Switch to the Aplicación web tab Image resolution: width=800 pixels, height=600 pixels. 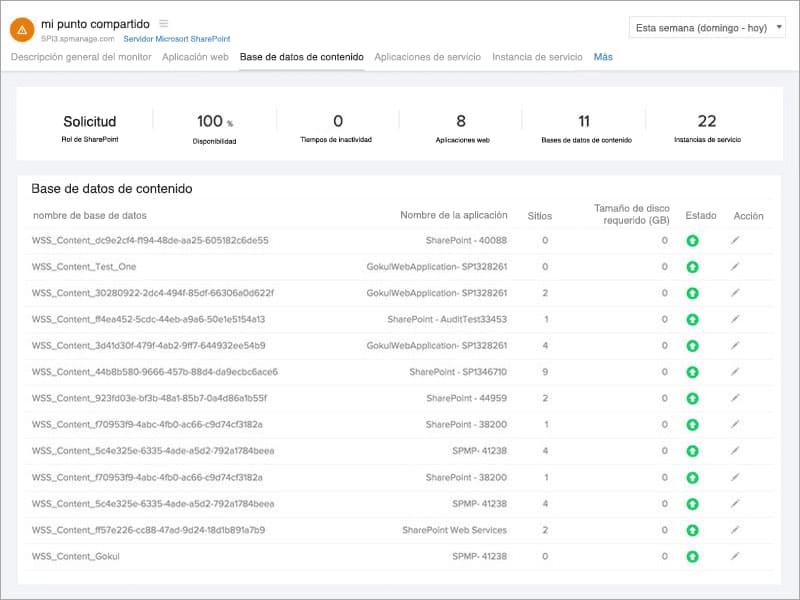point(199,58)
